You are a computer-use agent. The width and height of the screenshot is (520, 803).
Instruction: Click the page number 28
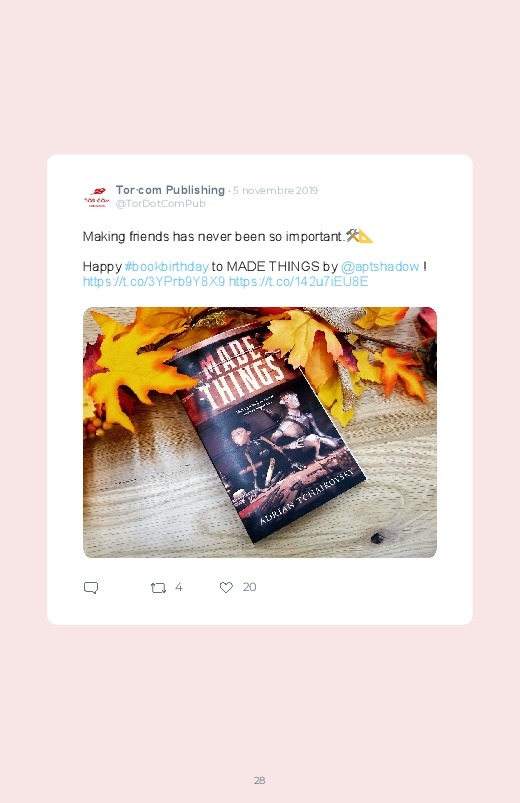260,780
